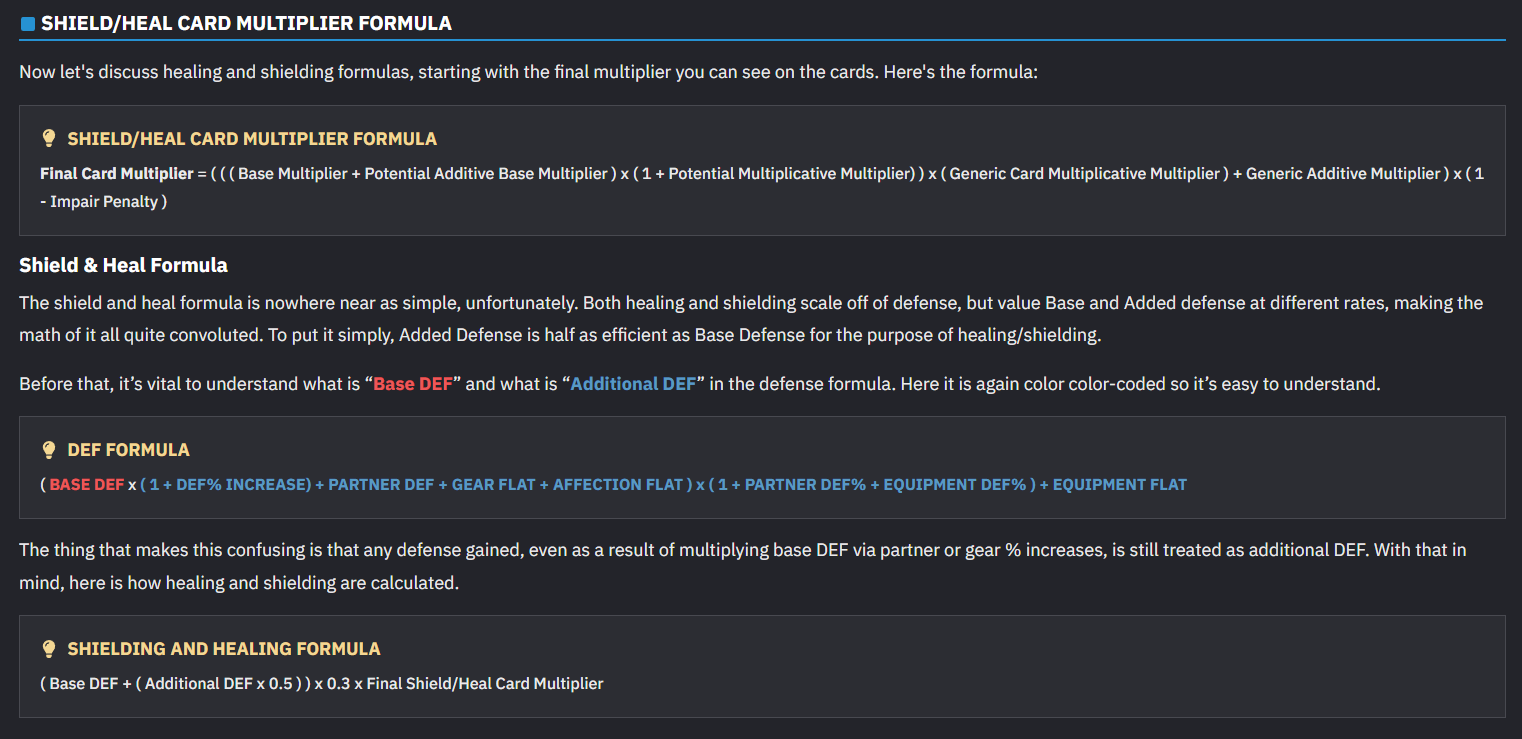Click the yellow "SHIELDING AND HEALING FORMULA" title
The height and width of the screenshot is (739, 1522).
(224, 649)
